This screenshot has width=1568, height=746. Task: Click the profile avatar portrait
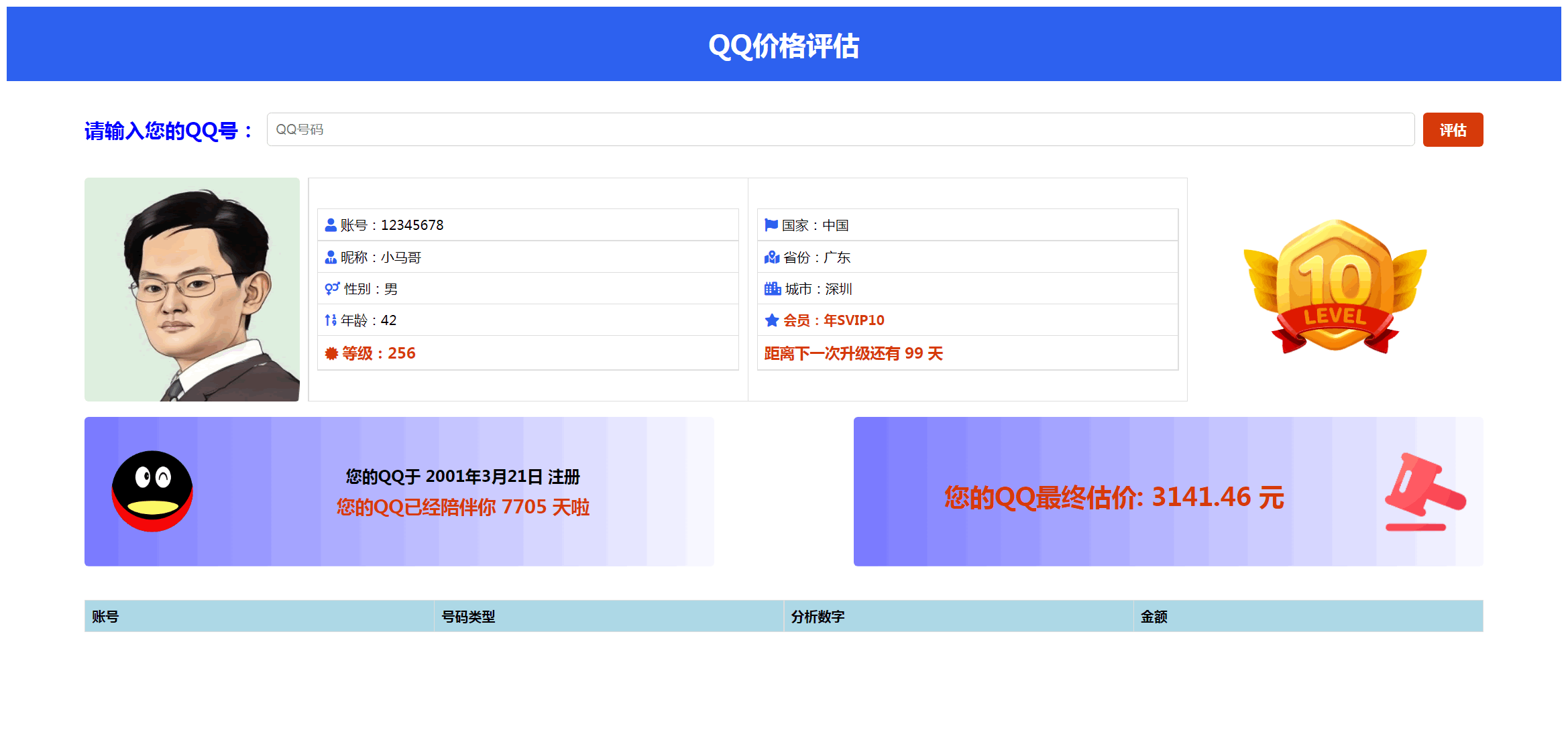pyautogui.click(x=192, y=290)
